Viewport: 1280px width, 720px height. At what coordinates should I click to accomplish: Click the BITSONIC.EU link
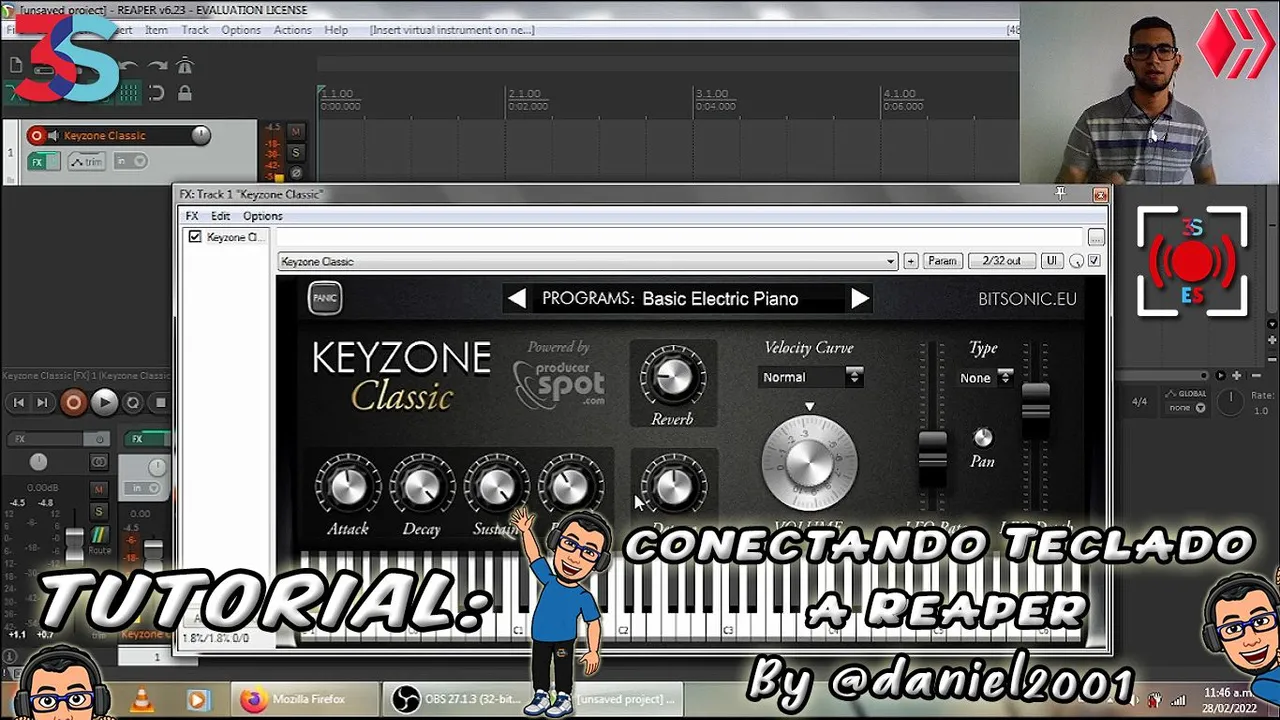pyautogui.click(x=1027, y=299)
